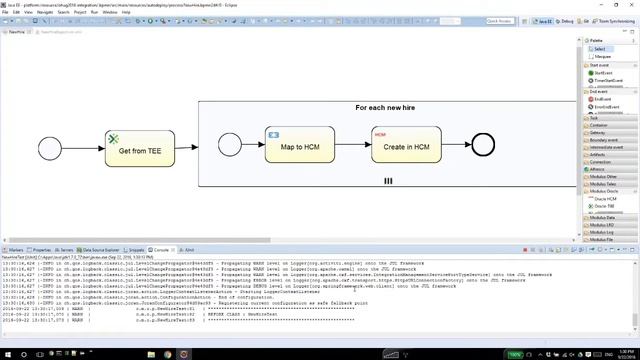Click the taskbar clock
640x360 pixels.
pos(627,354)
